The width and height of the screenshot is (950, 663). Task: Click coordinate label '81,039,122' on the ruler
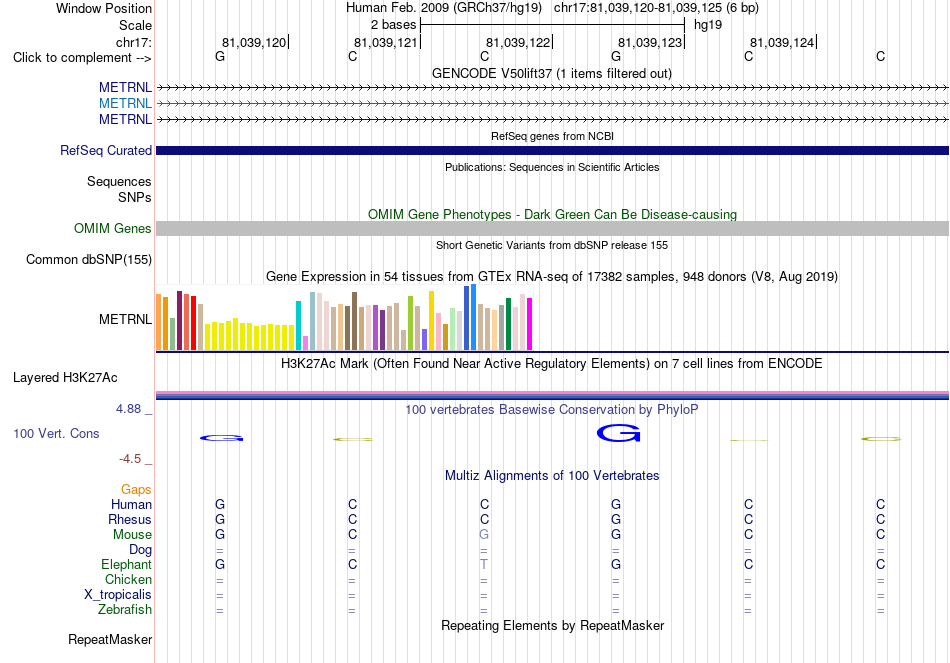[x=518, y=42]
